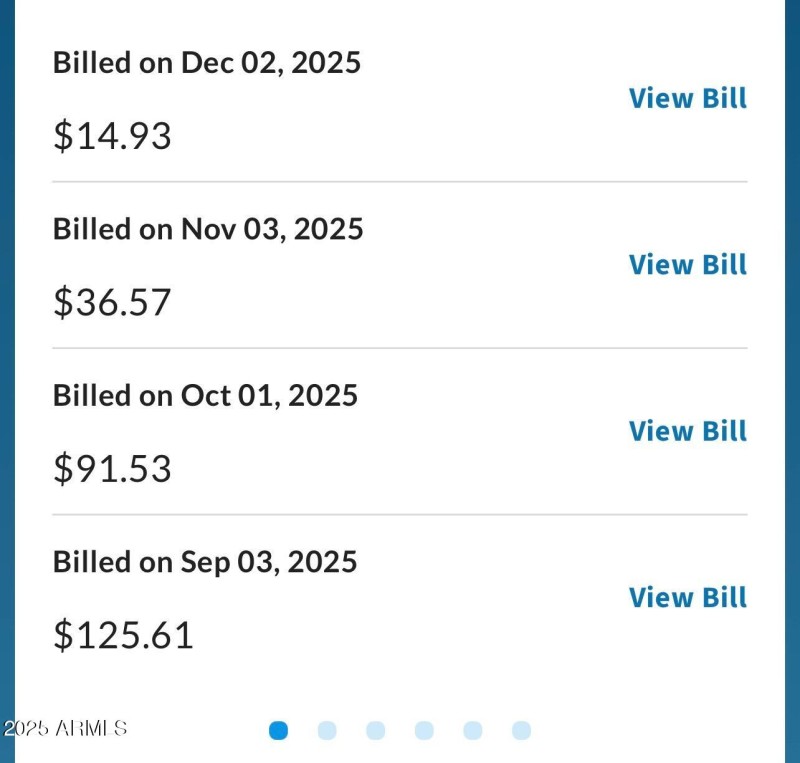Tap the $125.61 bill amount
800x763 pixels.
coord(123,634)
